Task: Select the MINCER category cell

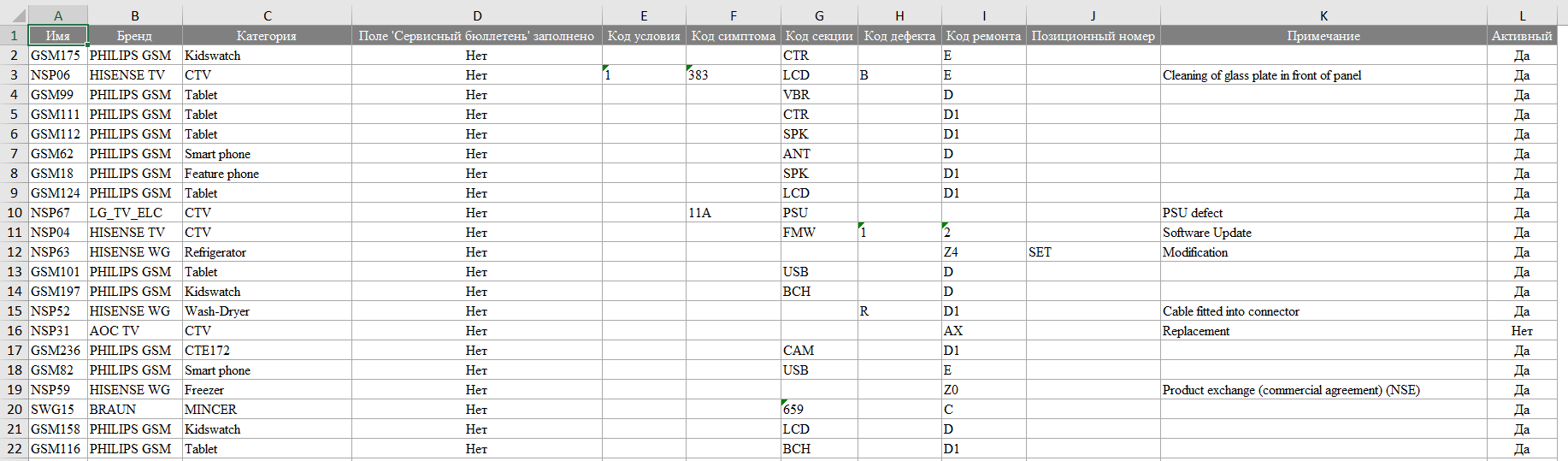Action: click(x=267, y=409)
